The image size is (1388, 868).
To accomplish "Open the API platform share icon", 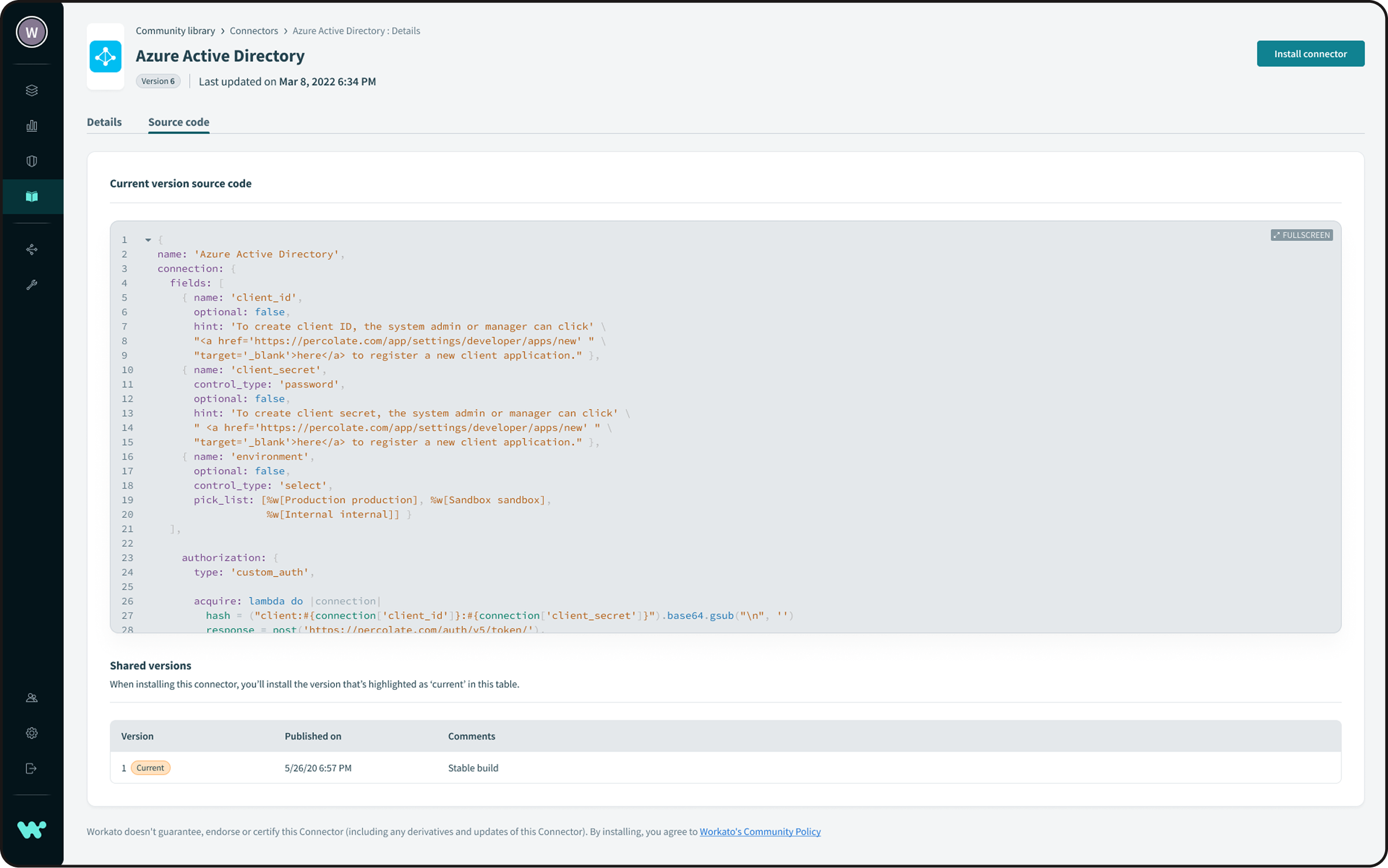I will [x=32, y=250].
